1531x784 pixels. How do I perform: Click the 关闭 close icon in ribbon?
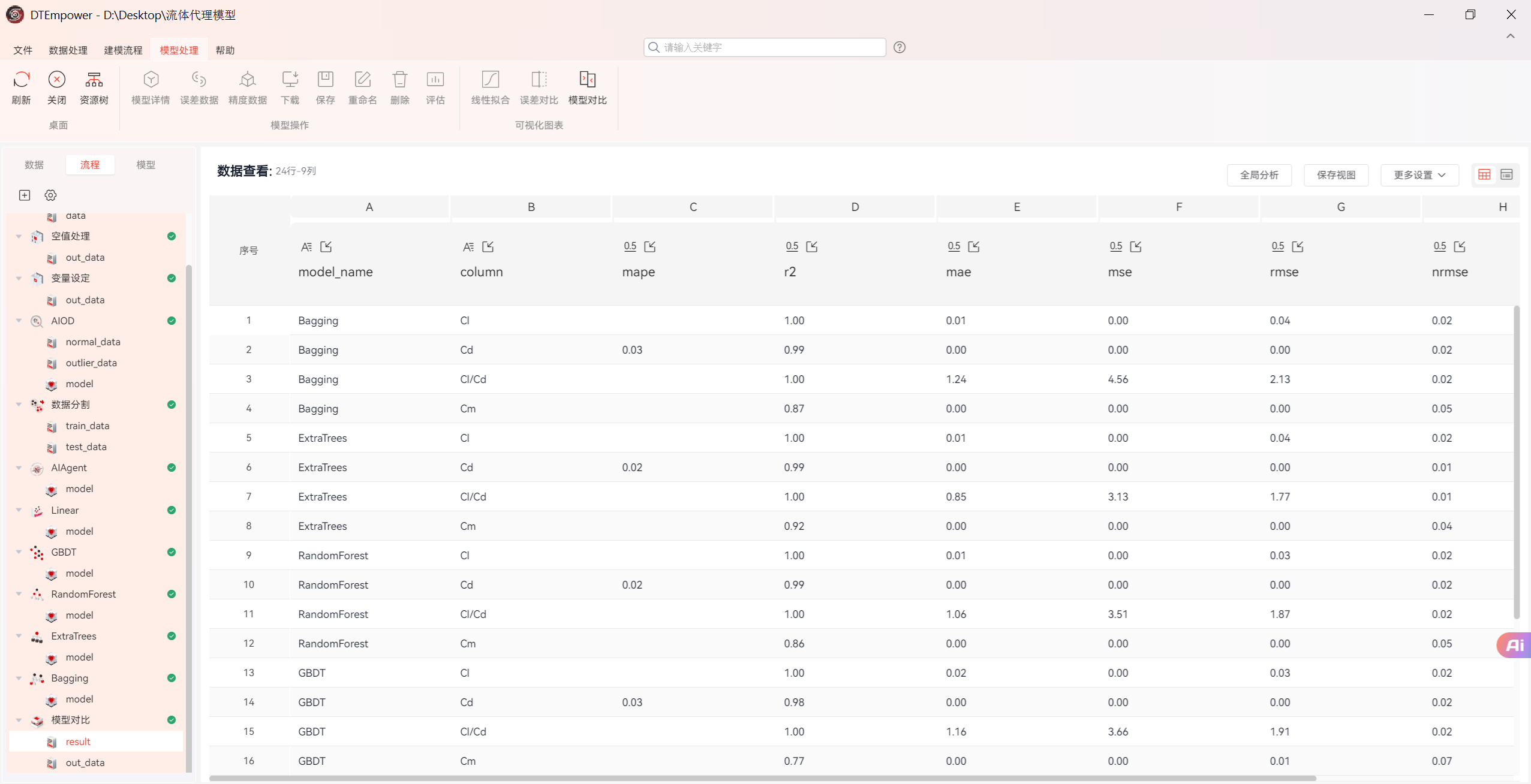57,80
